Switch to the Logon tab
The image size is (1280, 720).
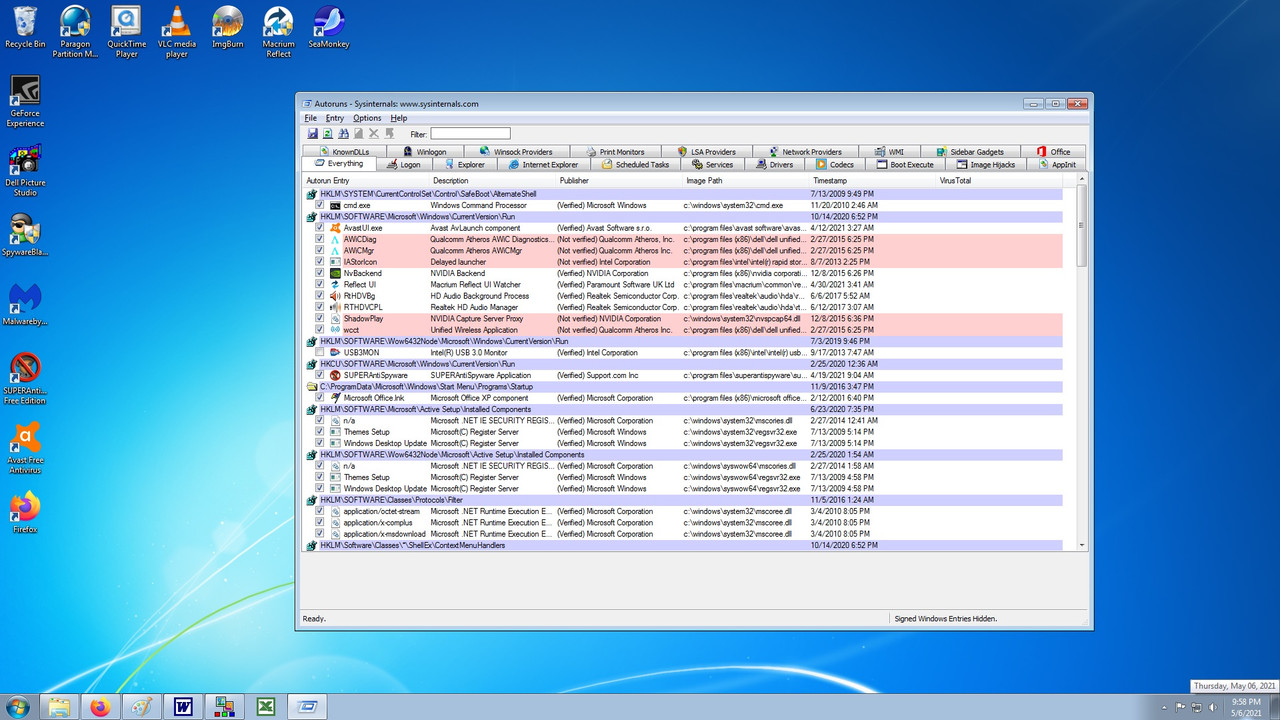402,164
